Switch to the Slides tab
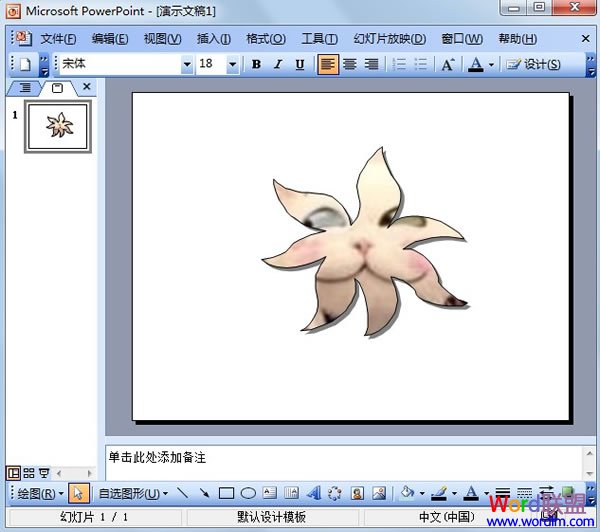The image size is (600, 532). (x=57, y=88)
